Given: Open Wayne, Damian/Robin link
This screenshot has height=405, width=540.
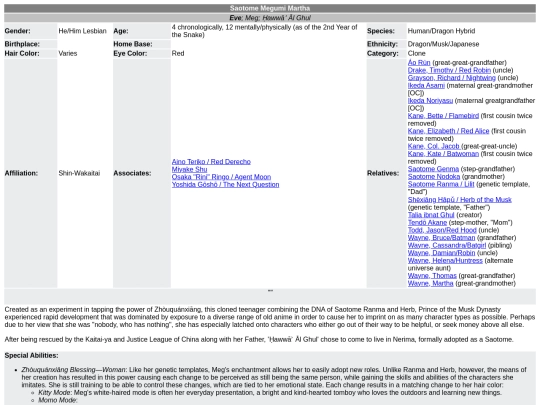Looking at the screenshot, I should (x=441, y=253).
